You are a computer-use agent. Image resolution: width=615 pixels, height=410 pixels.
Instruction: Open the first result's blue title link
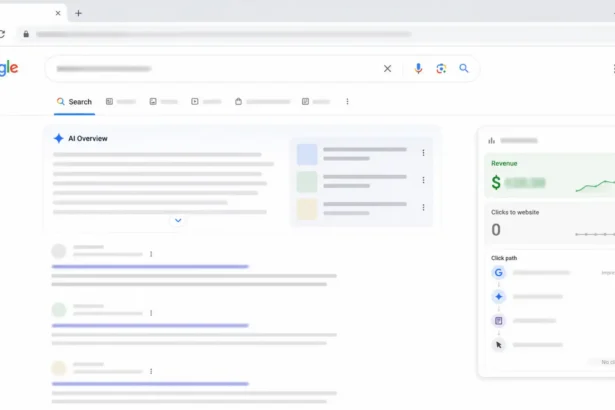(x=150, y=266)
